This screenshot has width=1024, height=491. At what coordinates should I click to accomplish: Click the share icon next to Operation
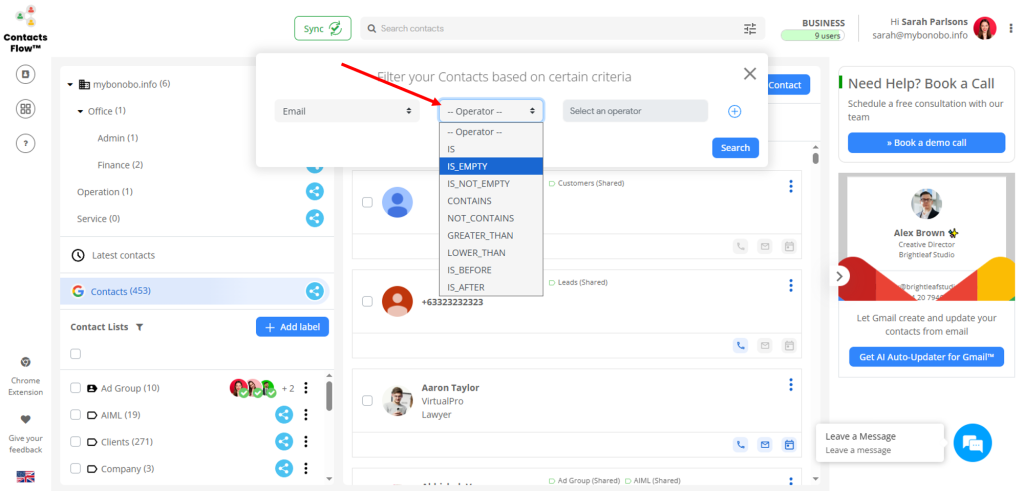click(x=314, y=191)
